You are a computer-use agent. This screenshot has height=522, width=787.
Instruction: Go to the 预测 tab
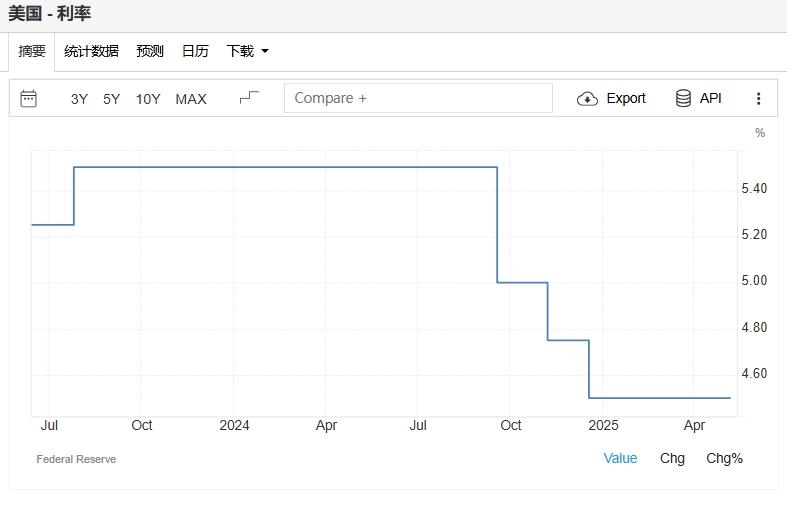(150, 51)
